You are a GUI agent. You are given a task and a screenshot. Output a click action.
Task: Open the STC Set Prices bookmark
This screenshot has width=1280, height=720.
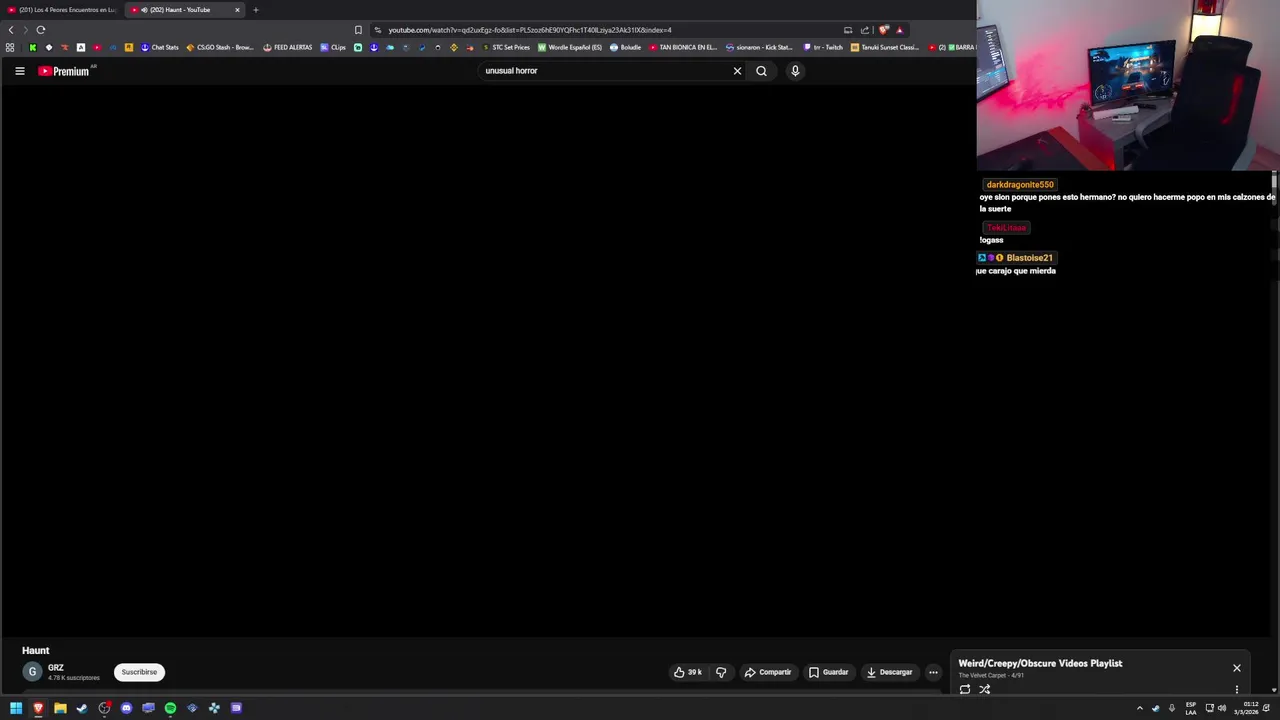[x=506, y=47]
